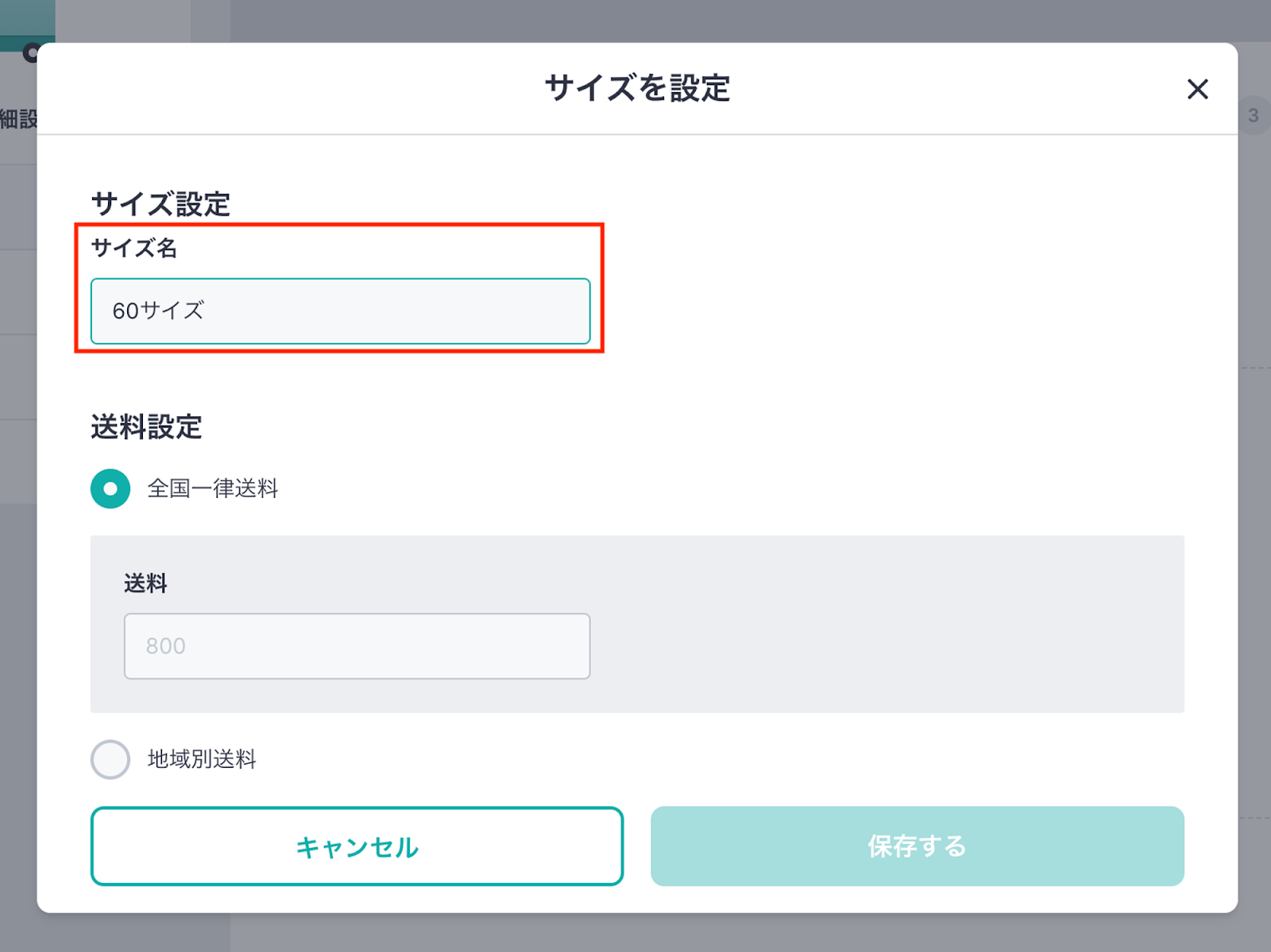The width and height of the screenshot is (1271, 952).
Task: Click the 送料 label above fee field
Action: 145,584
